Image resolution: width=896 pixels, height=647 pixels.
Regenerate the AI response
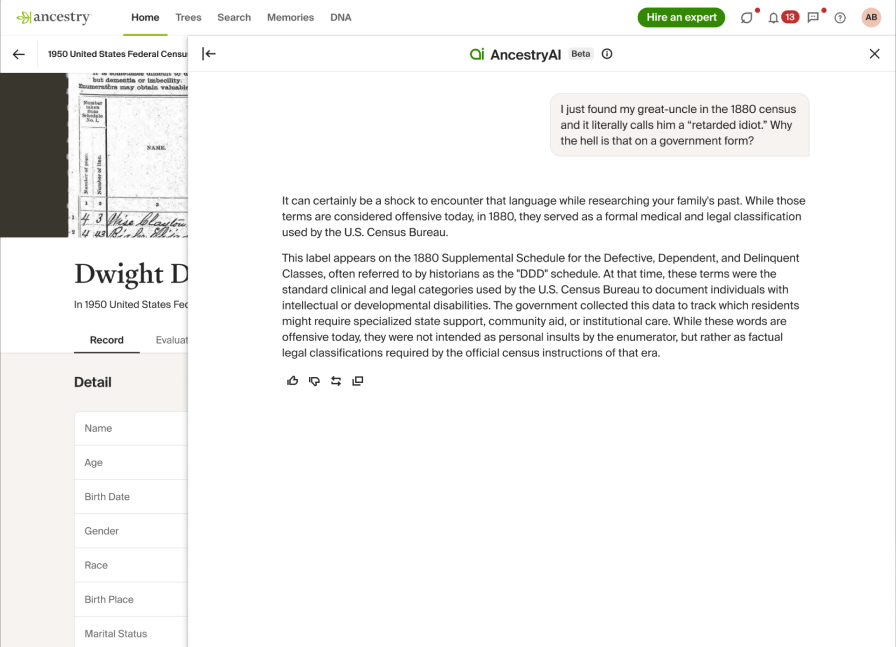point(336,381)
